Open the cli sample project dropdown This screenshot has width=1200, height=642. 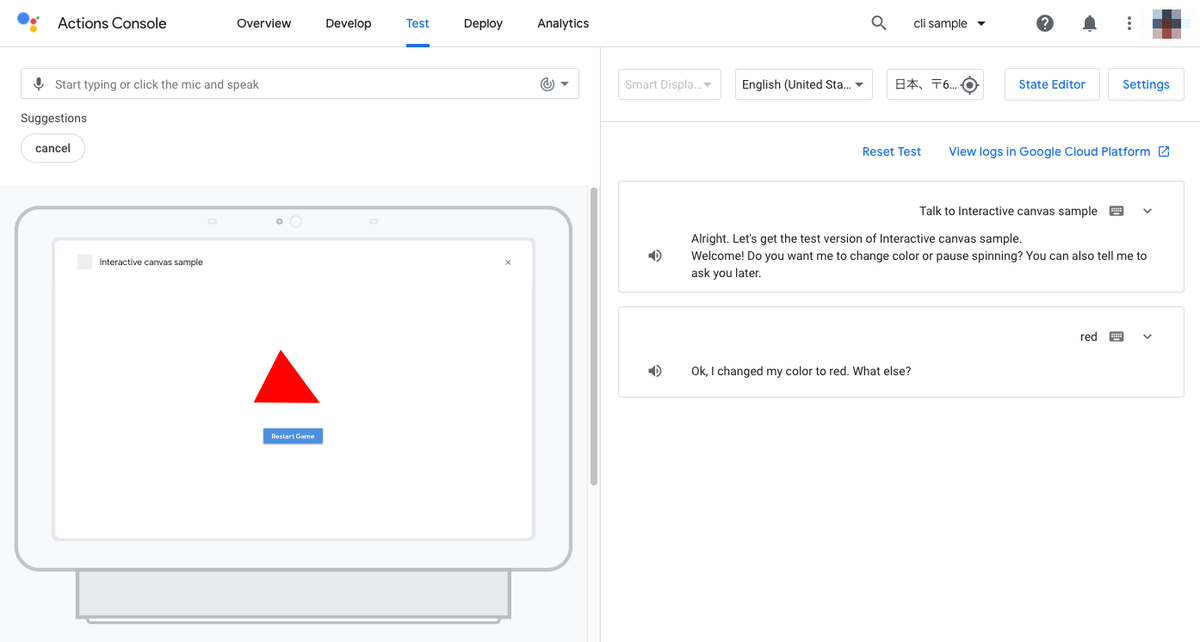[949, 23]
